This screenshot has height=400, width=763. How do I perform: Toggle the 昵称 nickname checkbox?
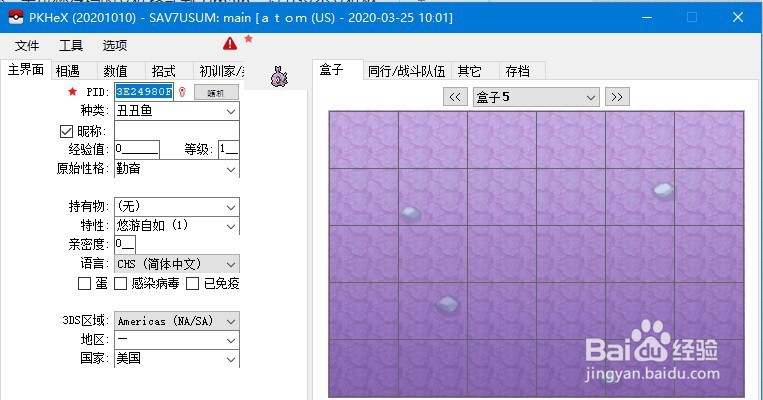point(66,131)
